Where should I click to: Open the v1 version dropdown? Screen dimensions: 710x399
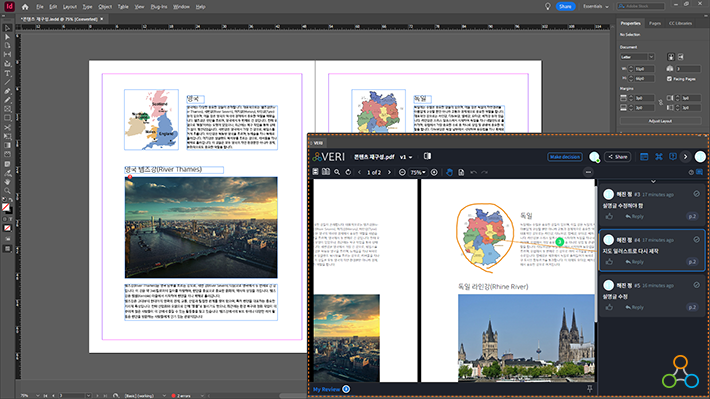click(x=406, y=157)
